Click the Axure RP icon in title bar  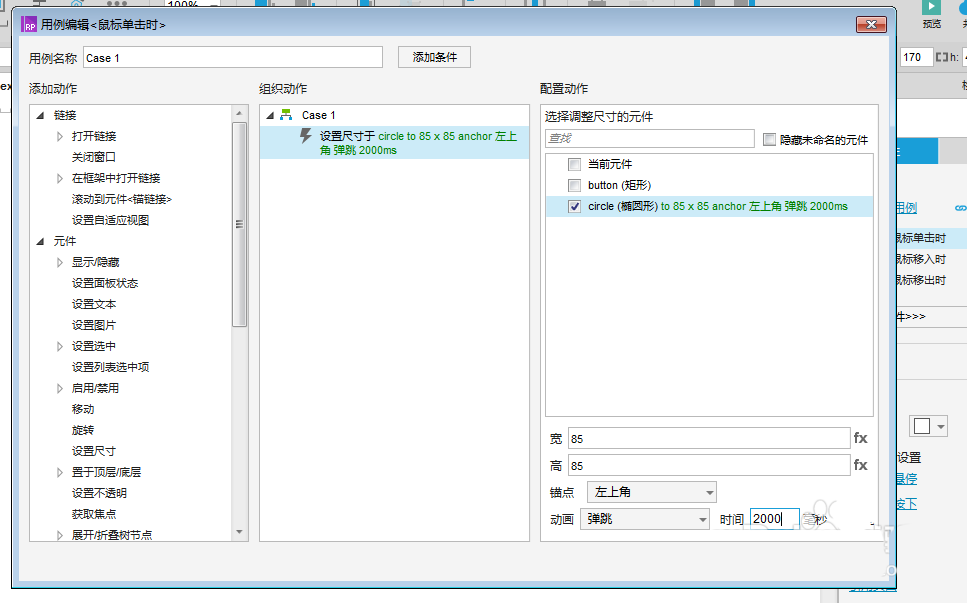tap(29, 25)
